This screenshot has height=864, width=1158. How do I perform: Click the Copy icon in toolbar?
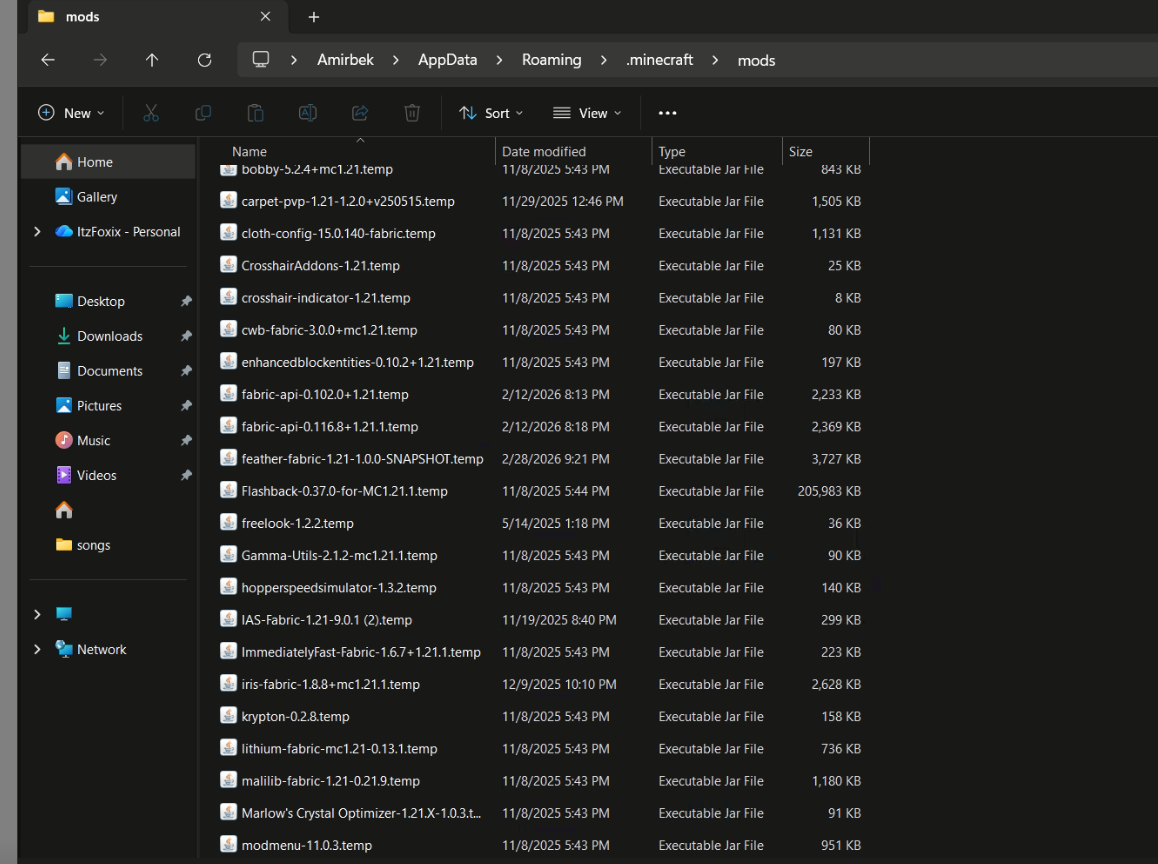coord(203,113)
